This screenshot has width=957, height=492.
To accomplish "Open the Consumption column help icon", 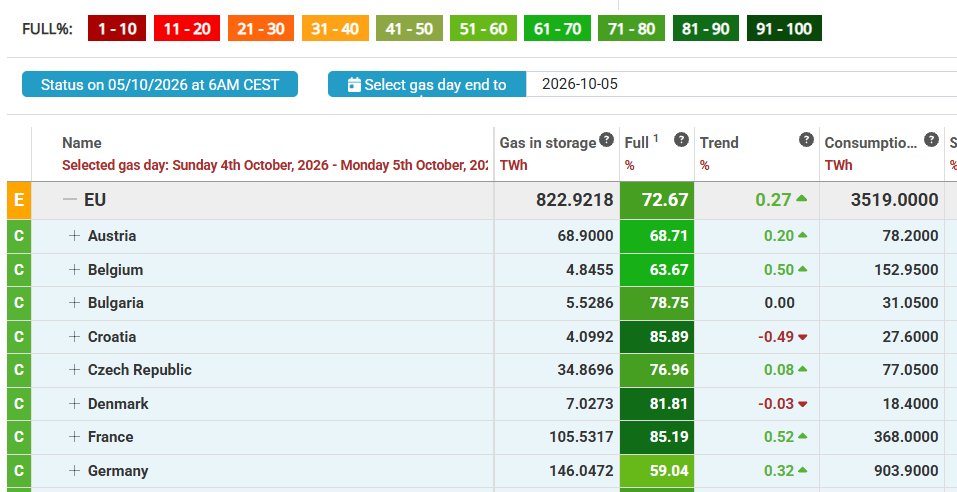I will 931,140.
